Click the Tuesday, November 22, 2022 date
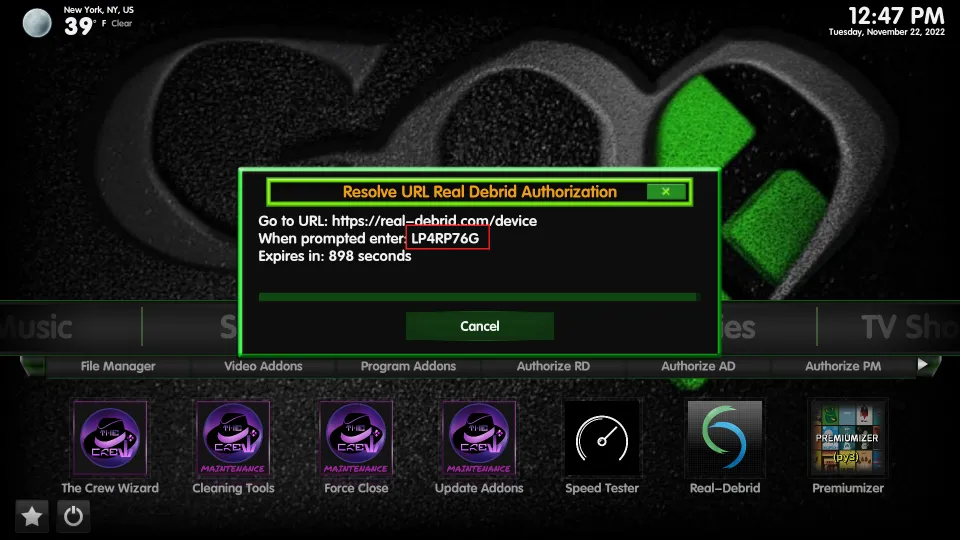This screenshot has height=540, width=960. tap(887, 32)
